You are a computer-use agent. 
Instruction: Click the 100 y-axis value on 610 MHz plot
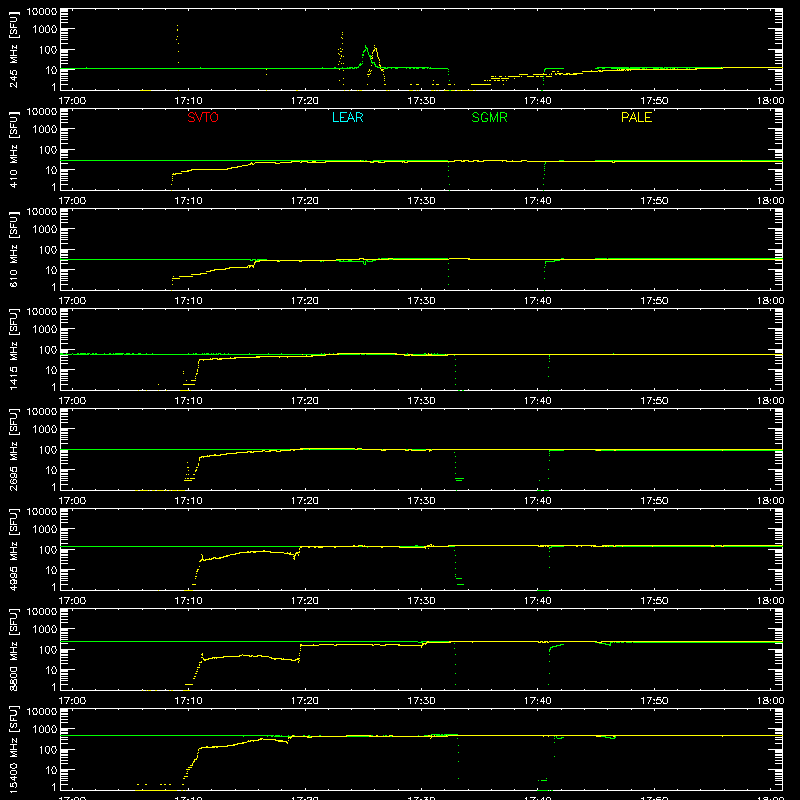click(x=48, y=250)
